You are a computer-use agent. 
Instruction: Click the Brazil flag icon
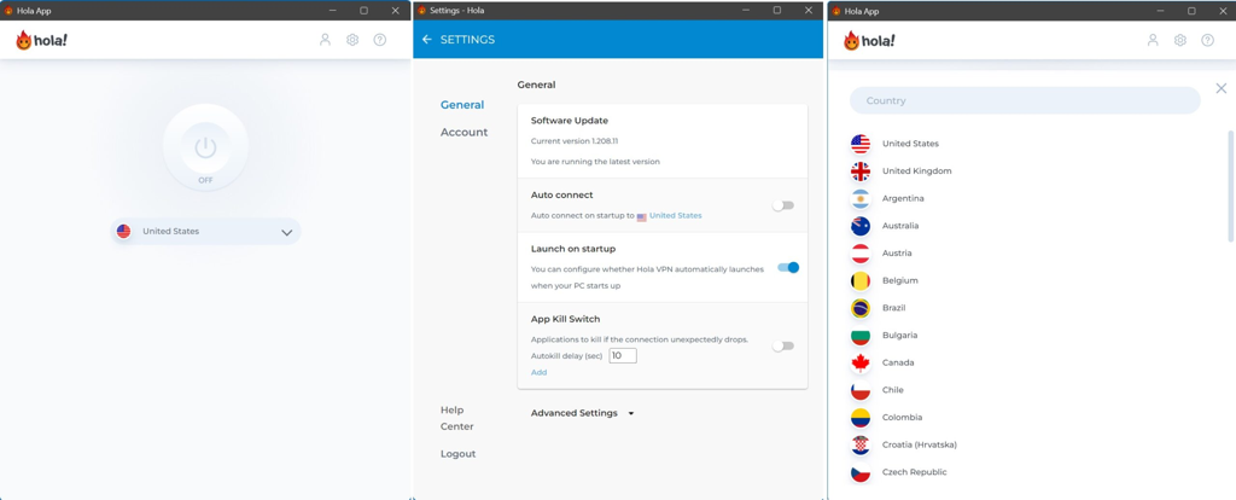click(x=860, y=308)
